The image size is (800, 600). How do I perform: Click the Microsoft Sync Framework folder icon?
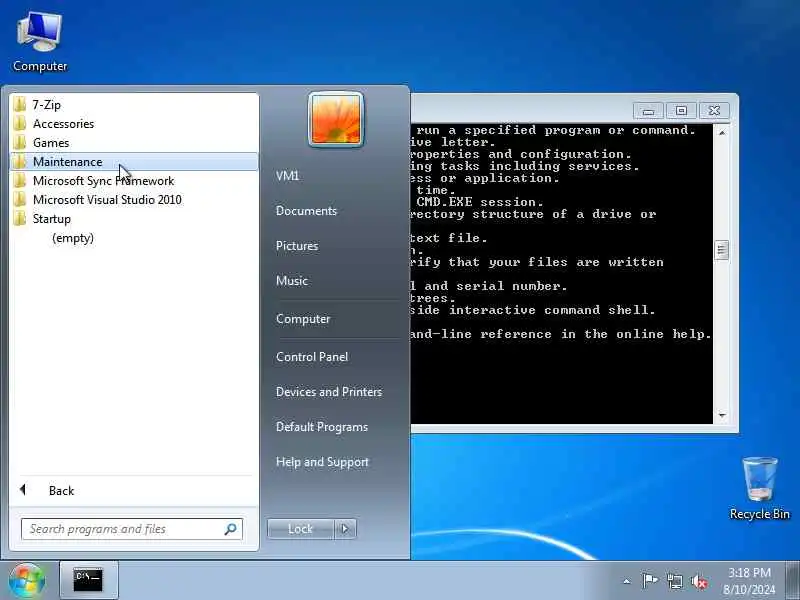pyautogui.click(x=20, y=181)
